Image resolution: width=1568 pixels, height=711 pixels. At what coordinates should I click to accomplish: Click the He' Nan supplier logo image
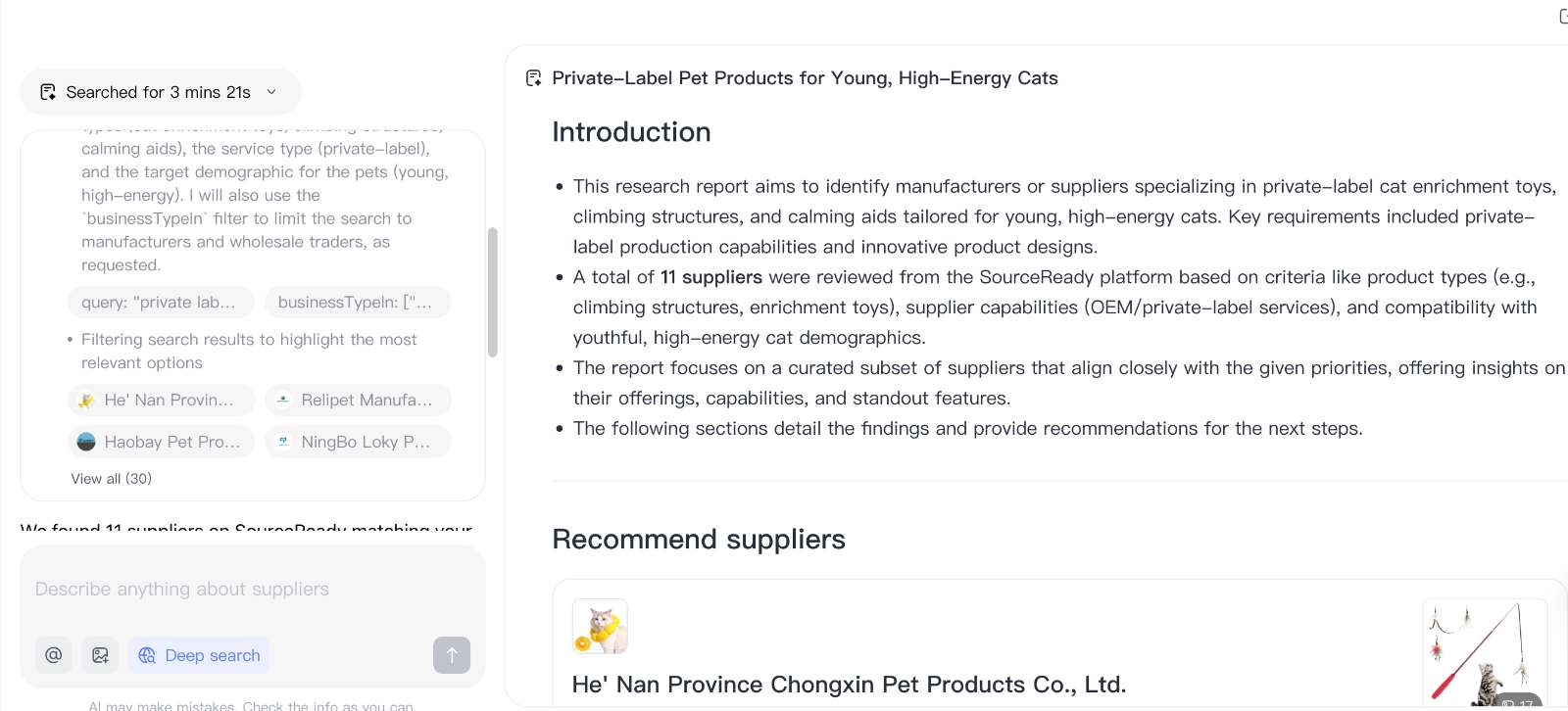[x=600, y=626]
